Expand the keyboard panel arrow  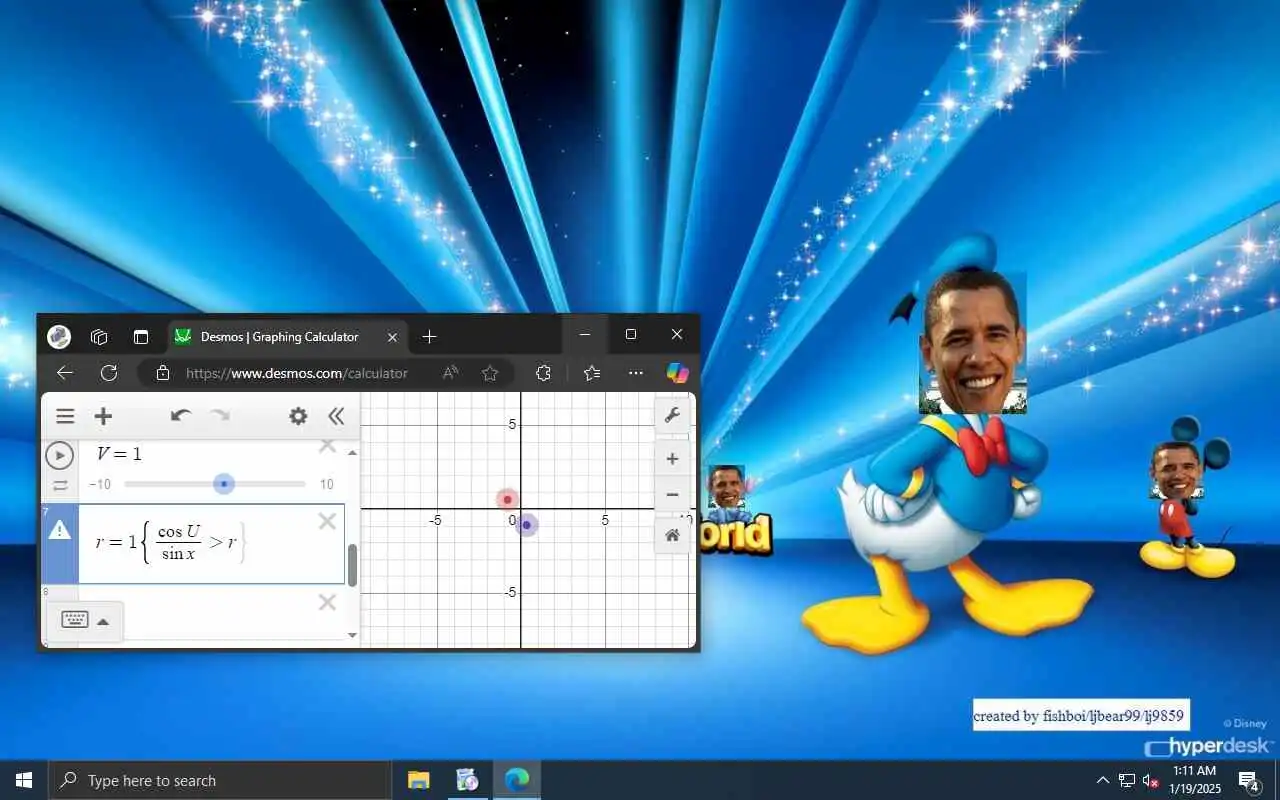tap(103, 621)
